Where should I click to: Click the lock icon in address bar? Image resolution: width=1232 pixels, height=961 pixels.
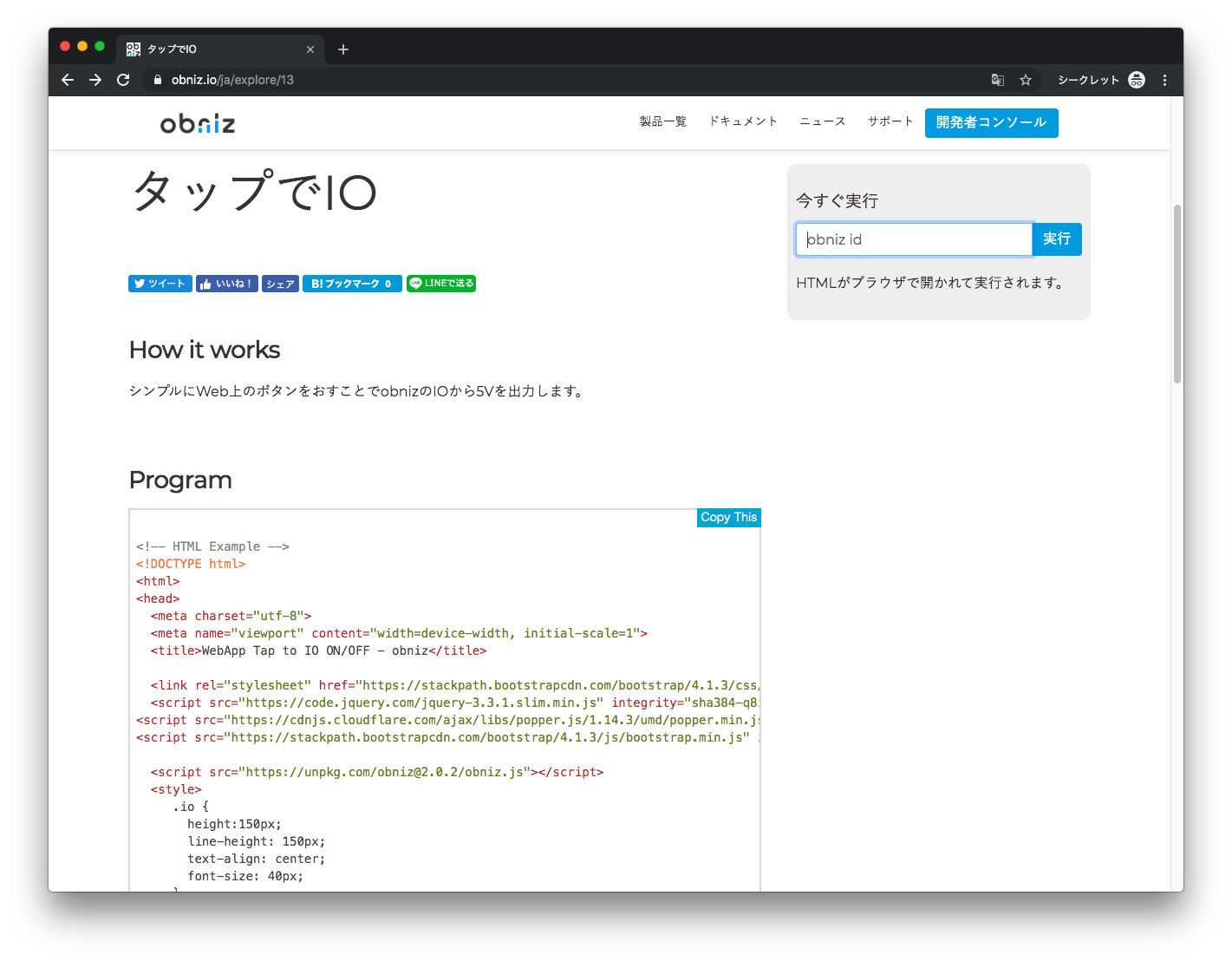point(157,80)
